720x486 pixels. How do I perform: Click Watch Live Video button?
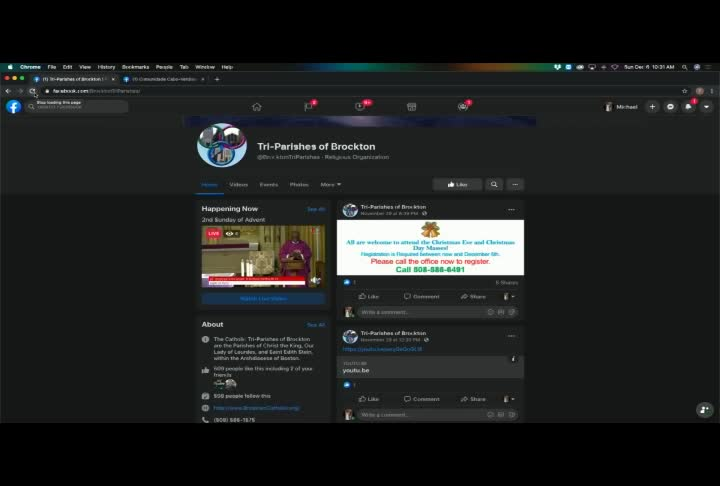tap(264, 299)
